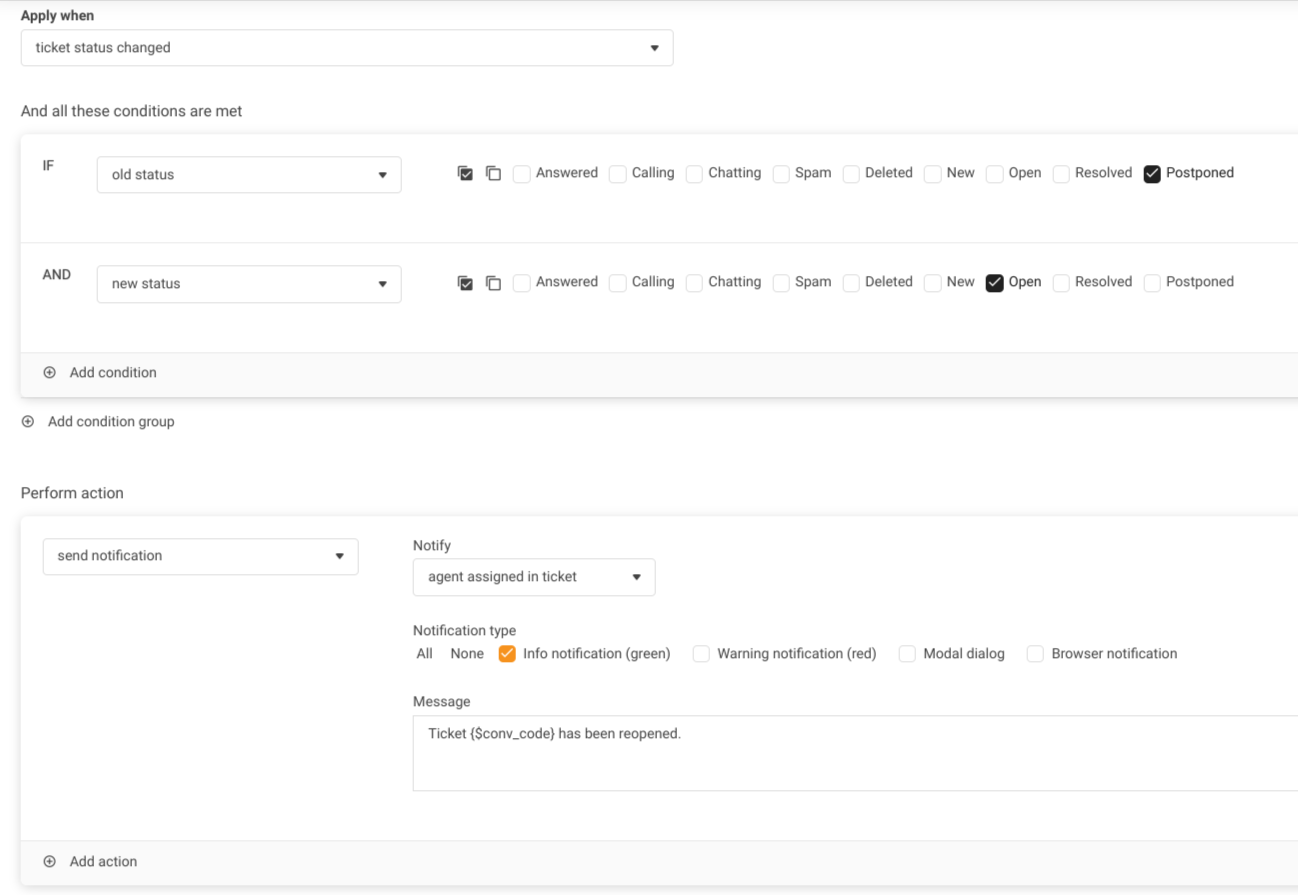The width and height of the screenshot is (1298, 895).
Task: Expand the 'send notification' action dropdown
Action: coord(200,556)
